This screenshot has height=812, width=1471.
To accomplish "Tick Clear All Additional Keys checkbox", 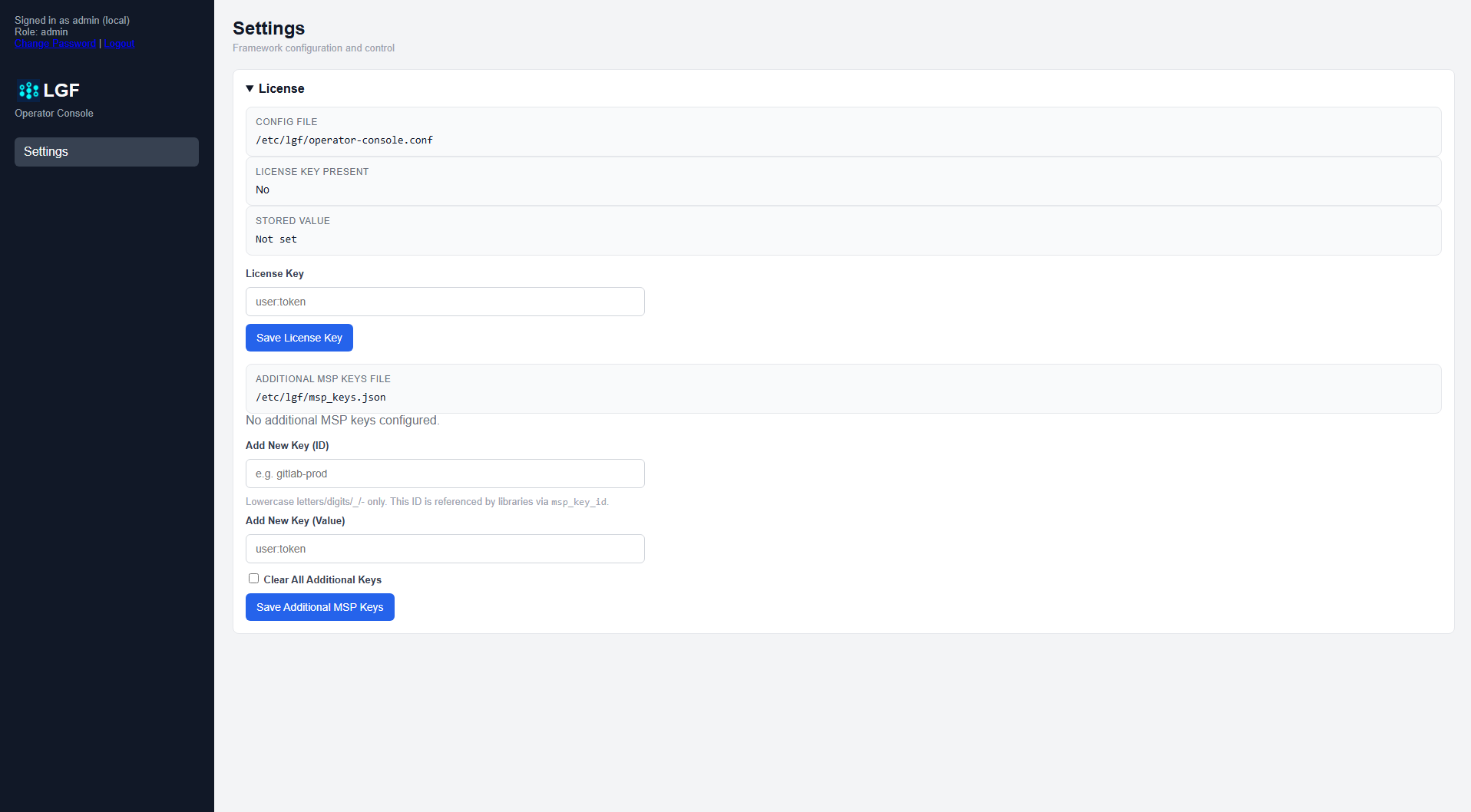I will [x=253, y=579].
